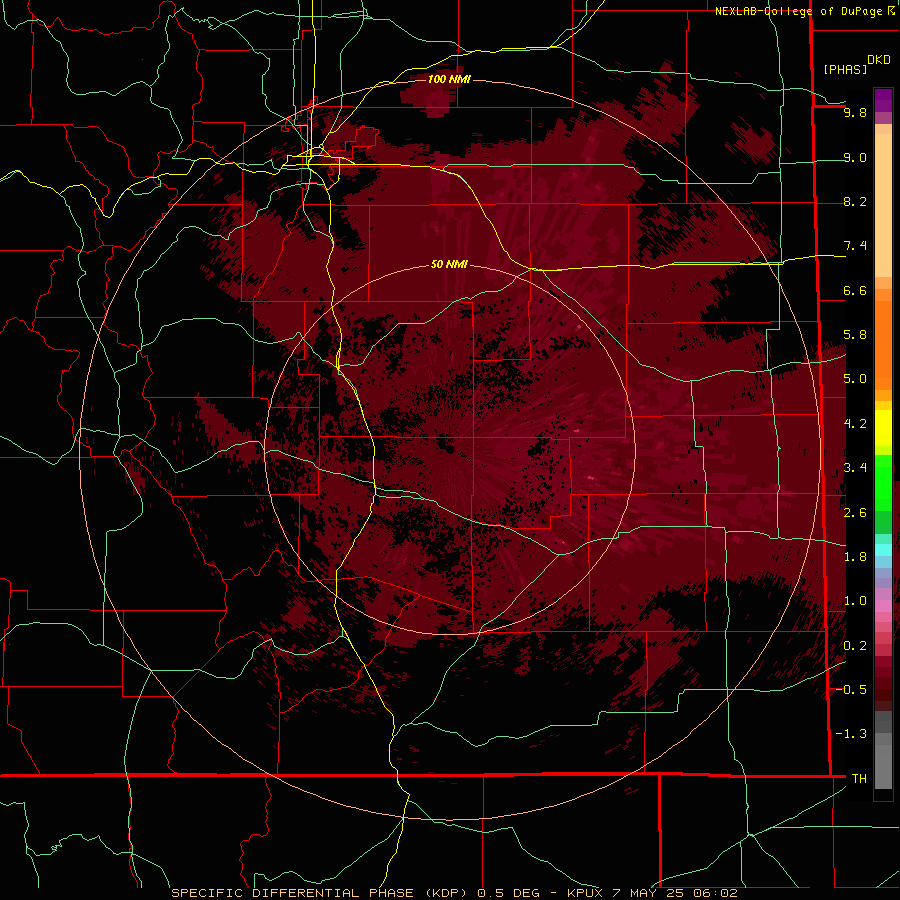Select the 1.8 scale value
Image resolution: width=900 pixels, height=900 pixels.
click(855, 557)
